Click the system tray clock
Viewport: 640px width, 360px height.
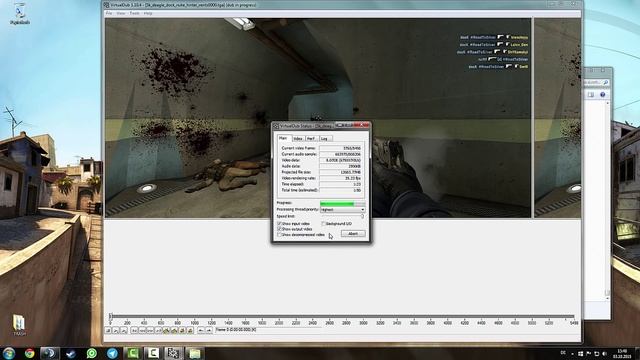pyautogui.click(x=622, y=353)
